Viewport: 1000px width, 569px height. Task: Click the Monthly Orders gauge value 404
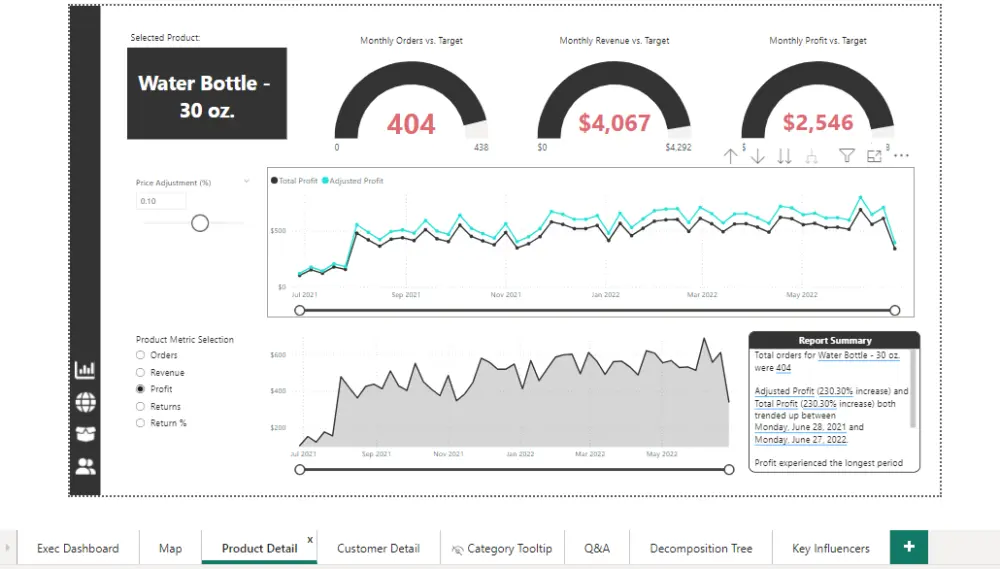pyautogui.click(x=411, y=124)
